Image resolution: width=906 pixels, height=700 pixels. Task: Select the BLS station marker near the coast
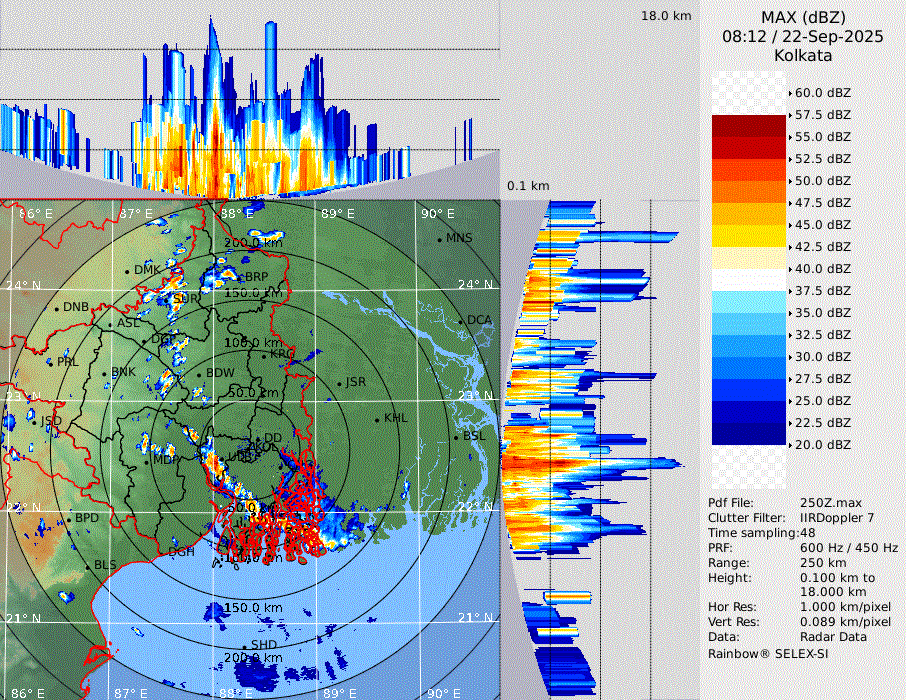pos(87,566)
